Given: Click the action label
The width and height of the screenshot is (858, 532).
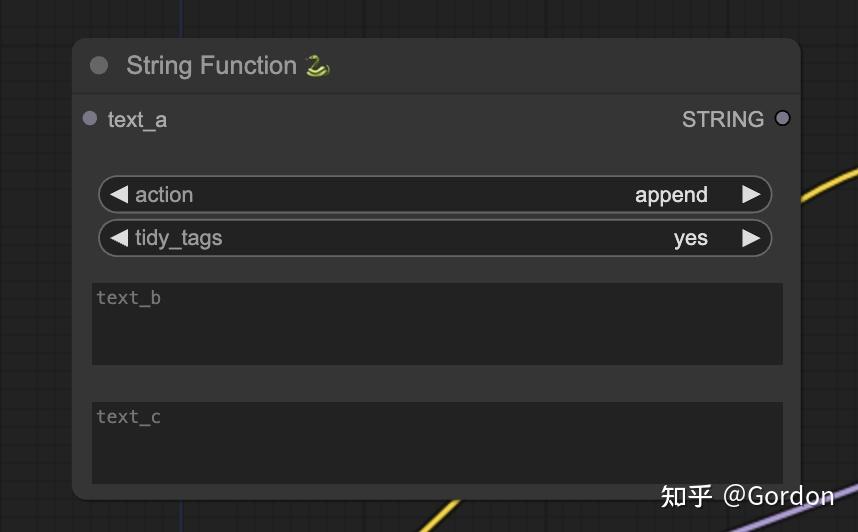Looking at the screenshot, I should click(164, 195).
